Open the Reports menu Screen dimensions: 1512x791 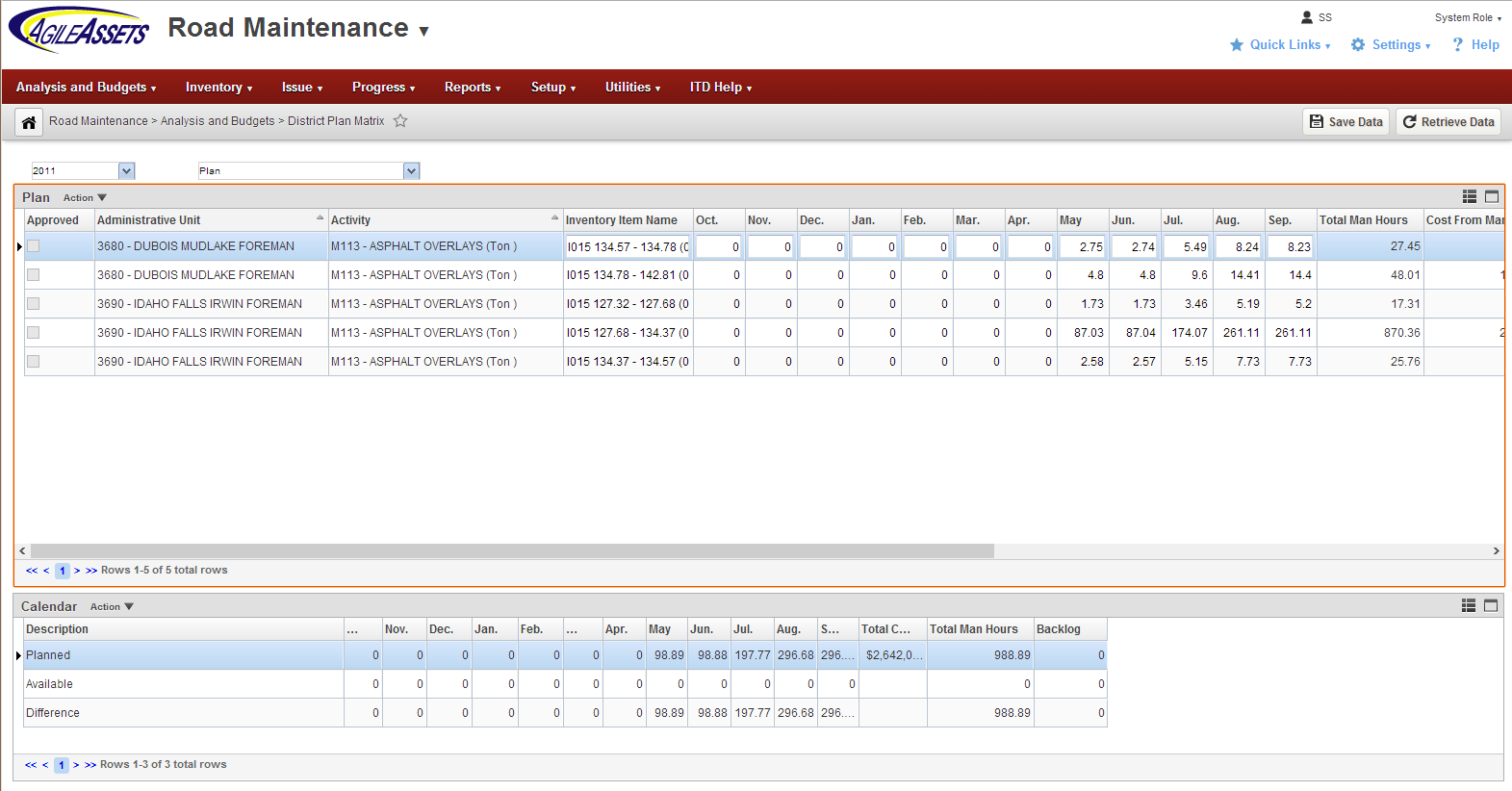[473, 87]
